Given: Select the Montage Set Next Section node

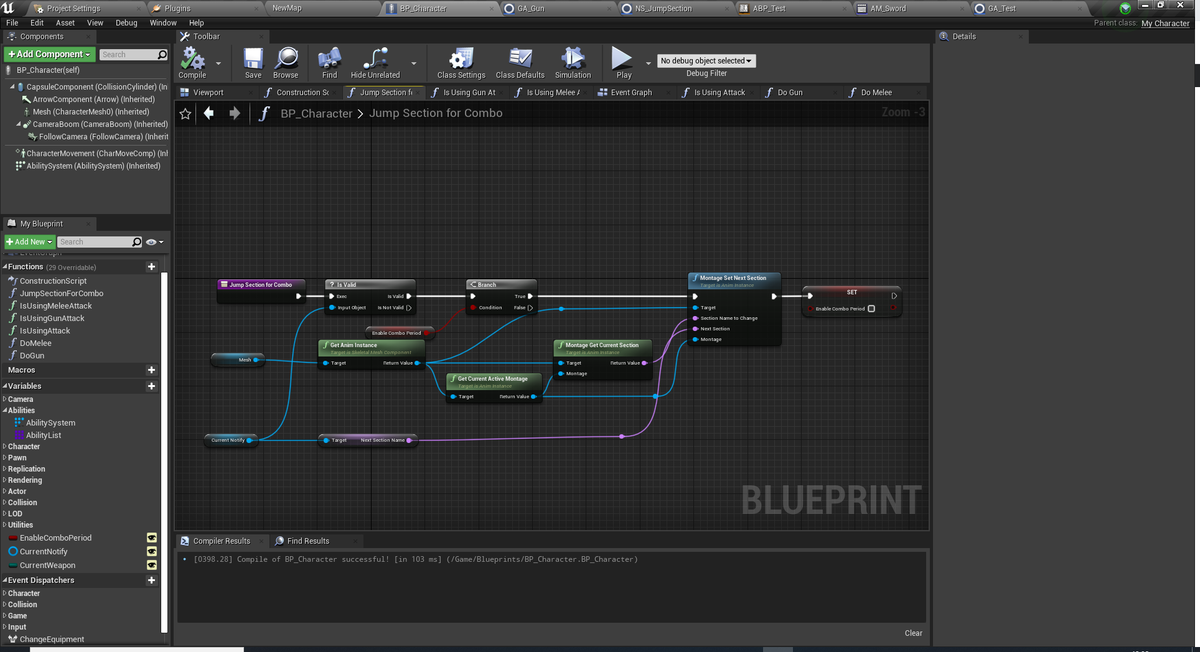Looking at the screenshot, I should 734,309.
